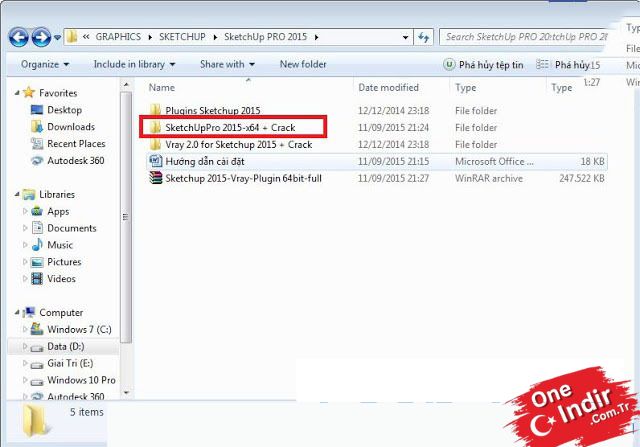Click the 247.522 KB size cell

(582, 178)
